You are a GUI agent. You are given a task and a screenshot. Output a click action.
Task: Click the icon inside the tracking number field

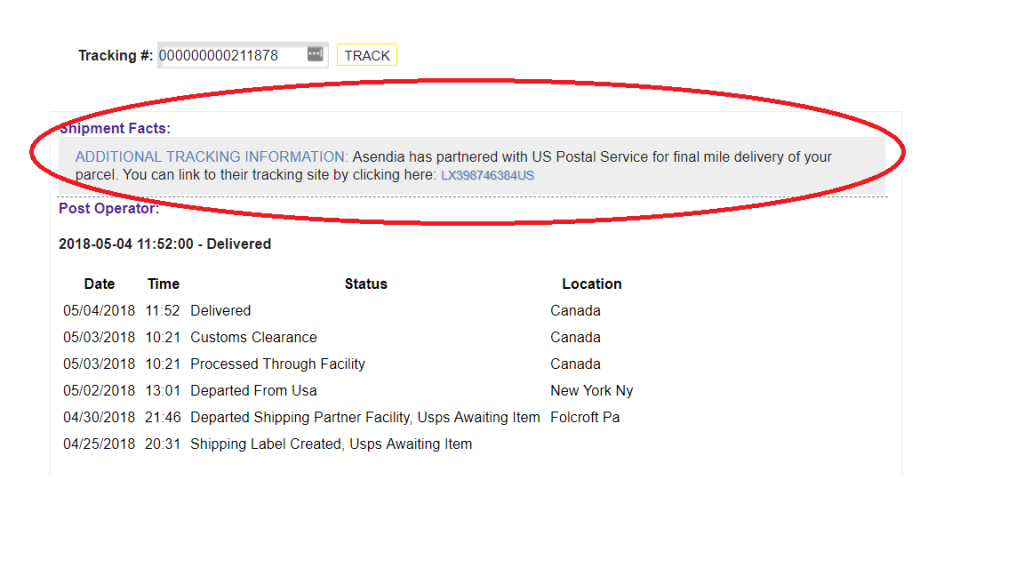click(x=315, y=54)
